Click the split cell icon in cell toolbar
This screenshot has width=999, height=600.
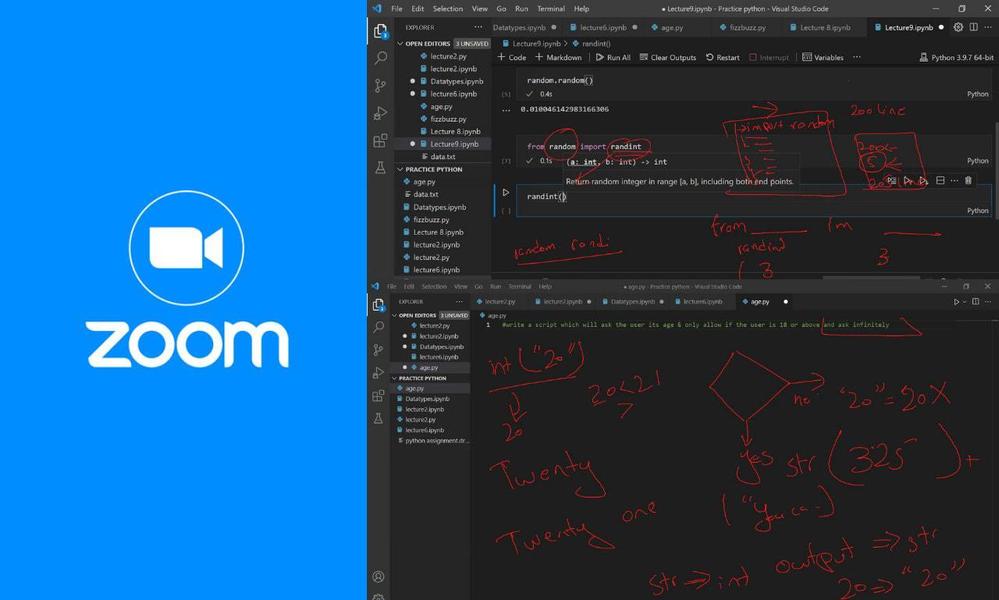(940, 180)
